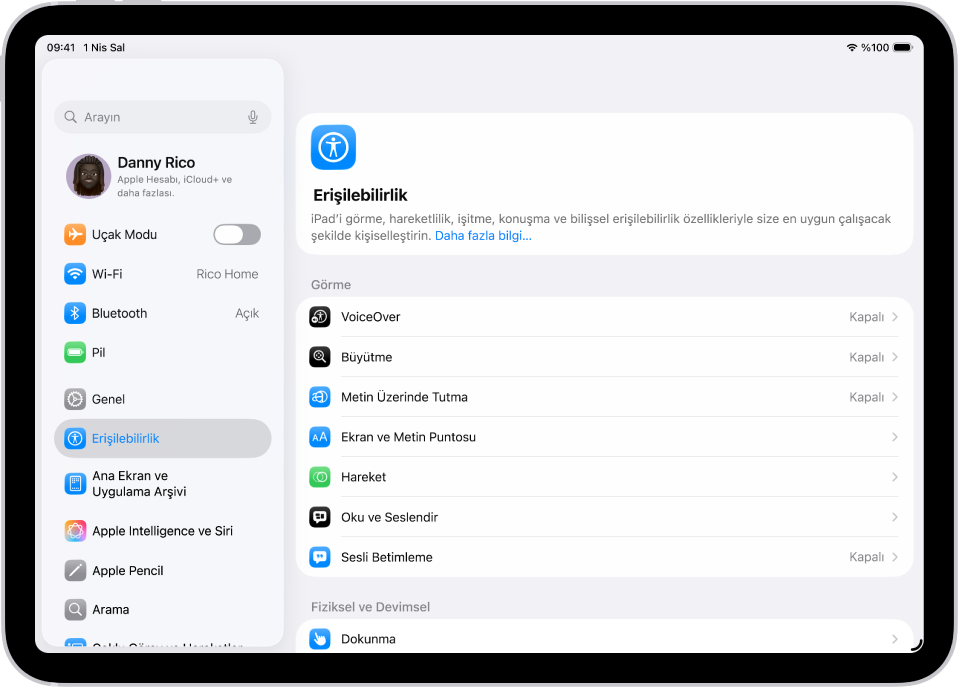Tap the Wi-Fi status bar indicator

point(851,47)
